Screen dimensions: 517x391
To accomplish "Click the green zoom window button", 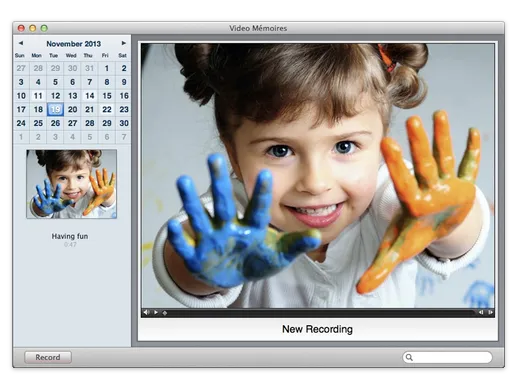I will pos(44,28).
